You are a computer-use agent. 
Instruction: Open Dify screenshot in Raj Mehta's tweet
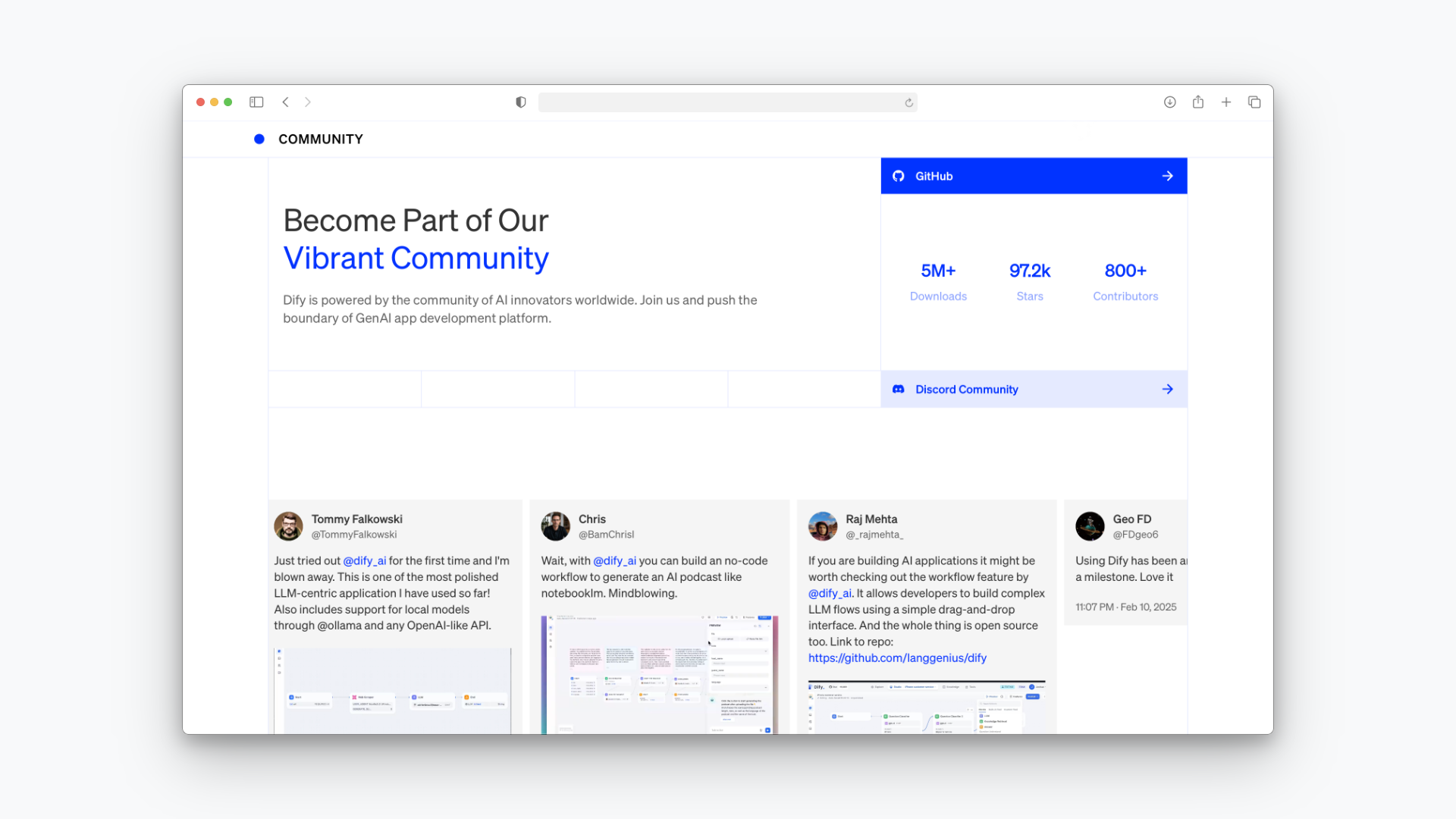[927, 708]
